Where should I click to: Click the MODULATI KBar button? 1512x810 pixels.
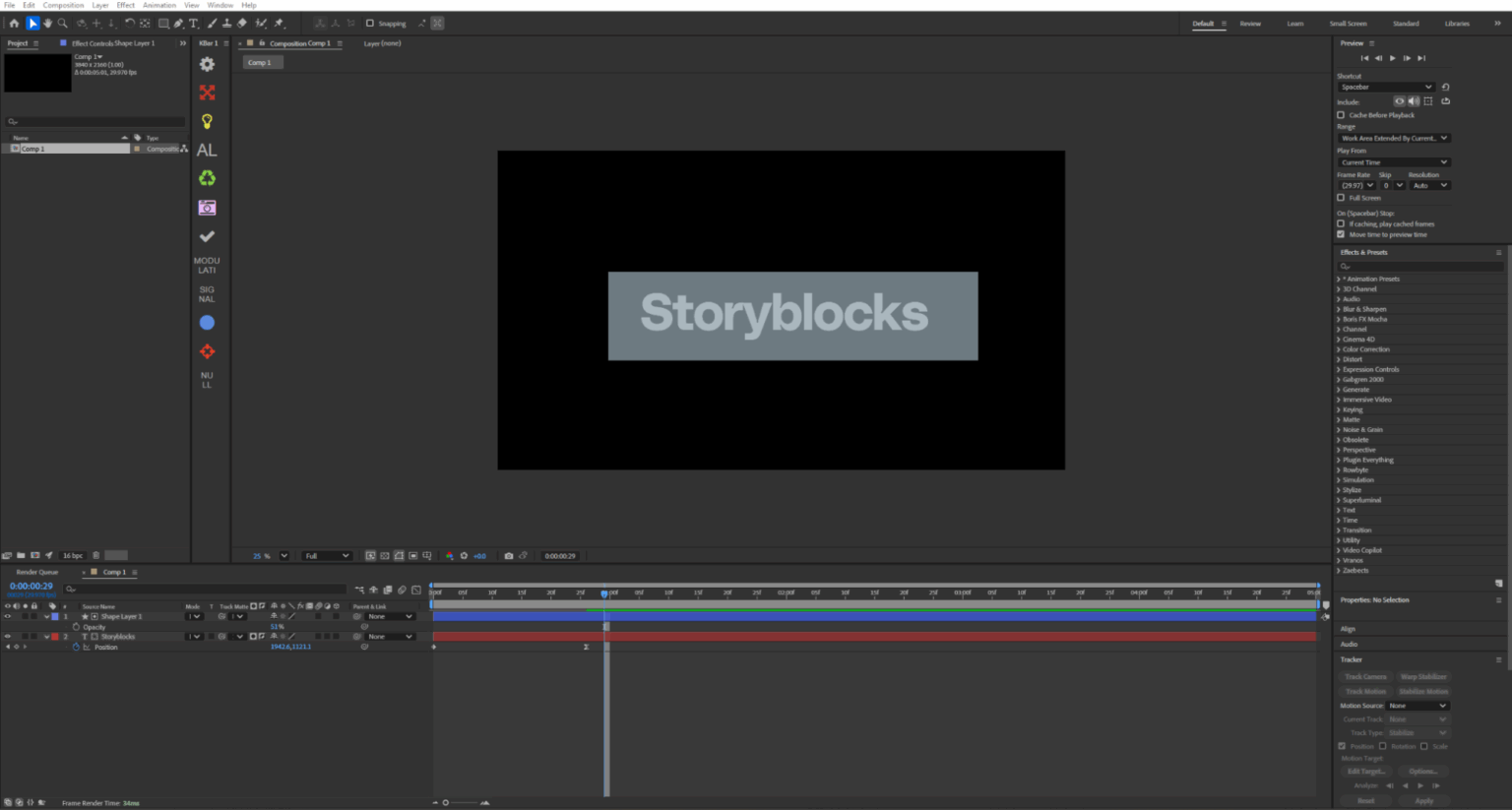207,265
